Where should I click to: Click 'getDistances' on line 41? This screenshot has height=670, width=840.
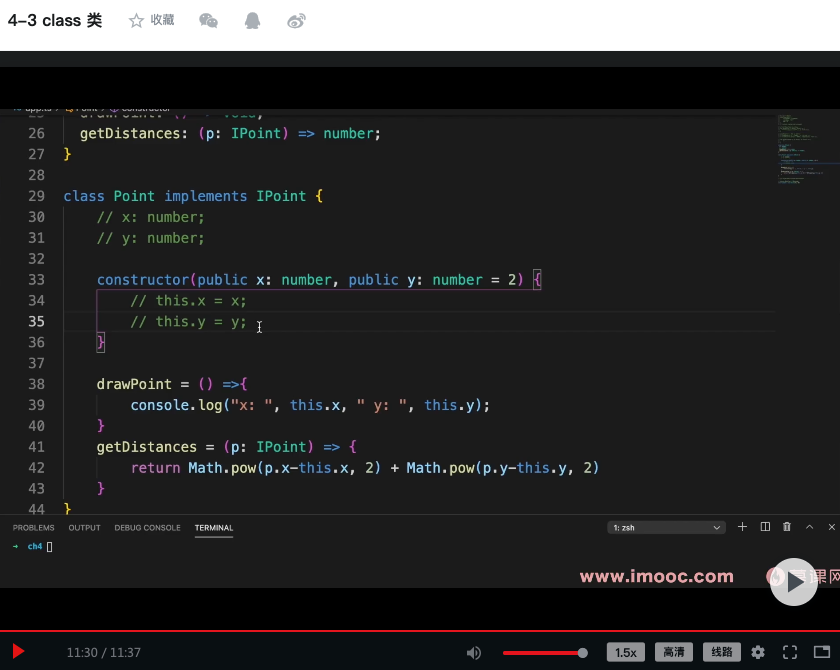pyautogui.click(x=147, y=447)
